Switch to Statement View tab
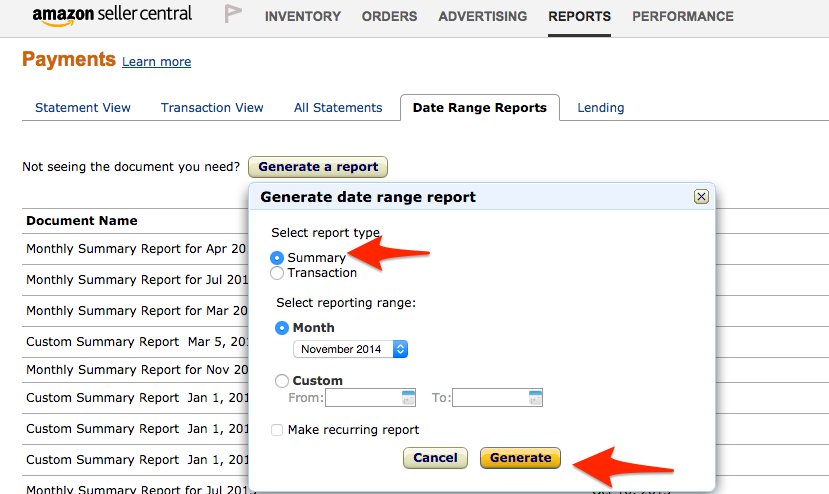829x494 pixels. coord(83,108)
